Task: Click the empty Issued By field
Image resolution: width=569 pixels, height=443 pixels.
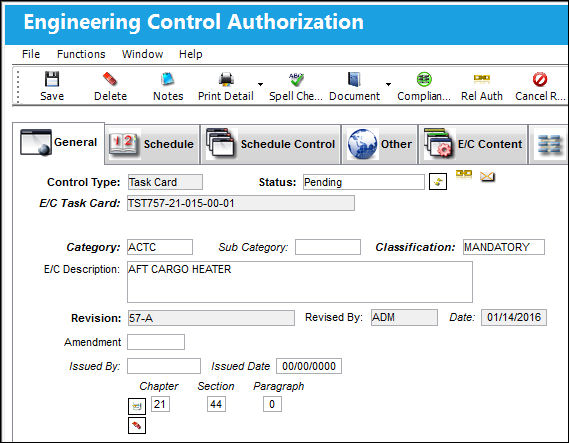Action: coord(164,366)
